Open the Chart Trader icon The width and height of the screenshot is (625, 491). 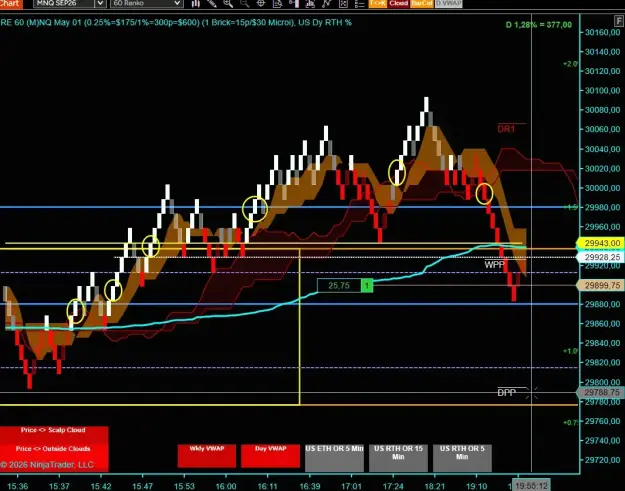[x=294, y=4]
